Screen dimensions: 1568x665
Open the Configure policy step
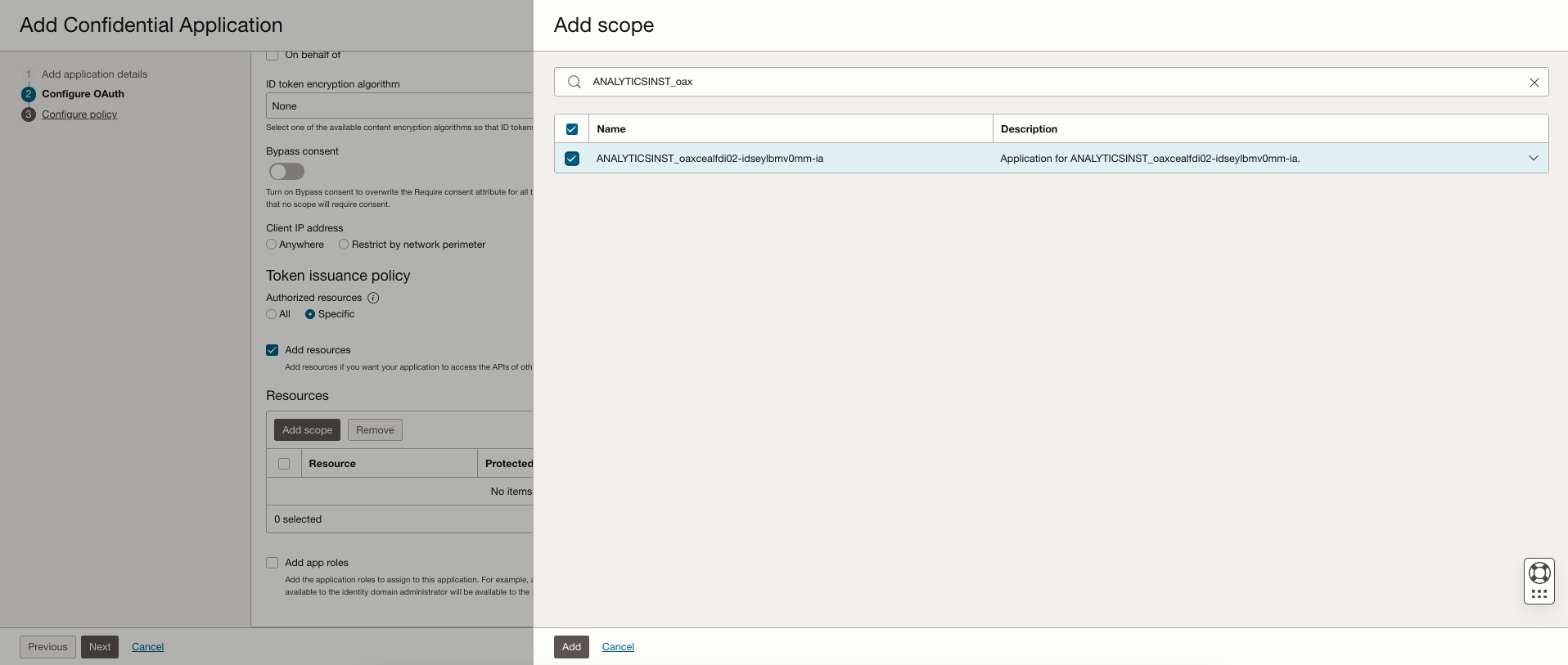[79, 115]
